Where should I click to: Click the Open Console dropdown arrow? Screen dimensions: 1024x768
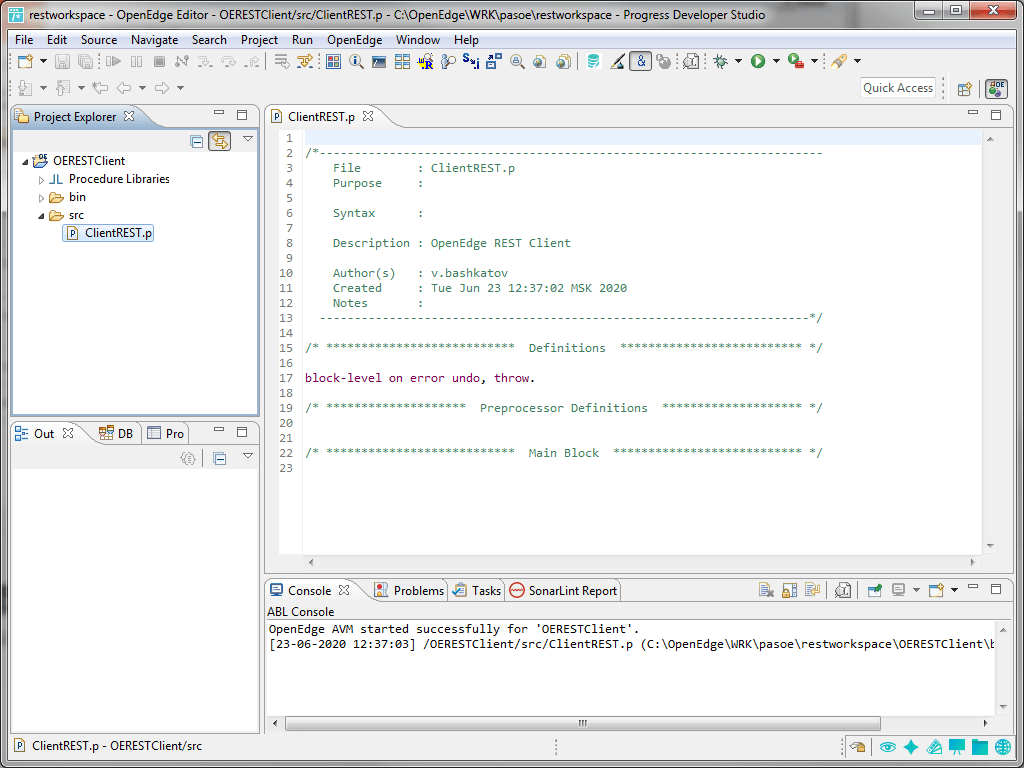point(954,590)
